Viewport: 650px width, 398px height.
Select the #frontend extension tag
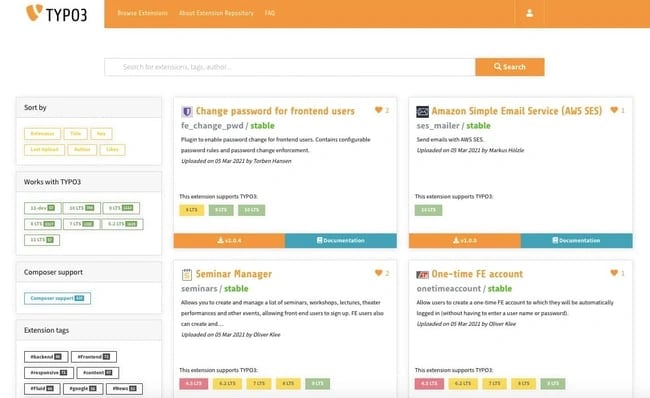[94, 357]
